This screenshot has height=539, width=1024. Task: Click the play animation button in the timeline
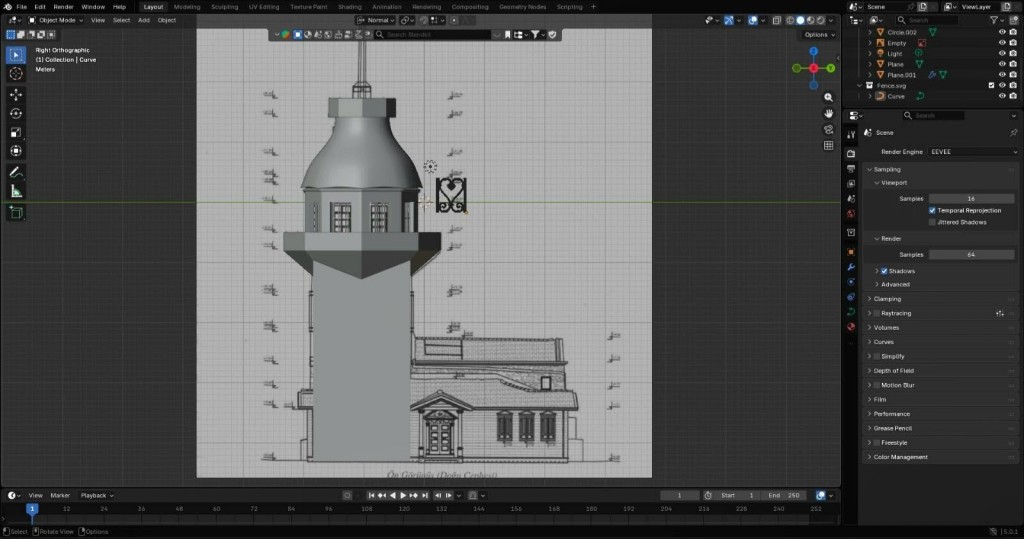point(403,495)
